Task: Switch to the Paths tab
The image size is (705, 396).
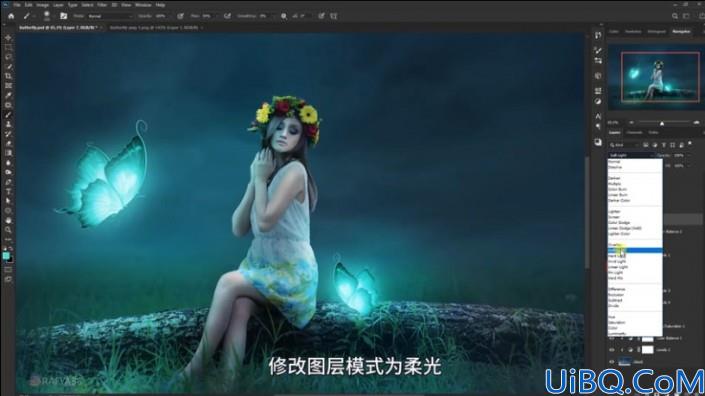Action: [x=653, y=133]
